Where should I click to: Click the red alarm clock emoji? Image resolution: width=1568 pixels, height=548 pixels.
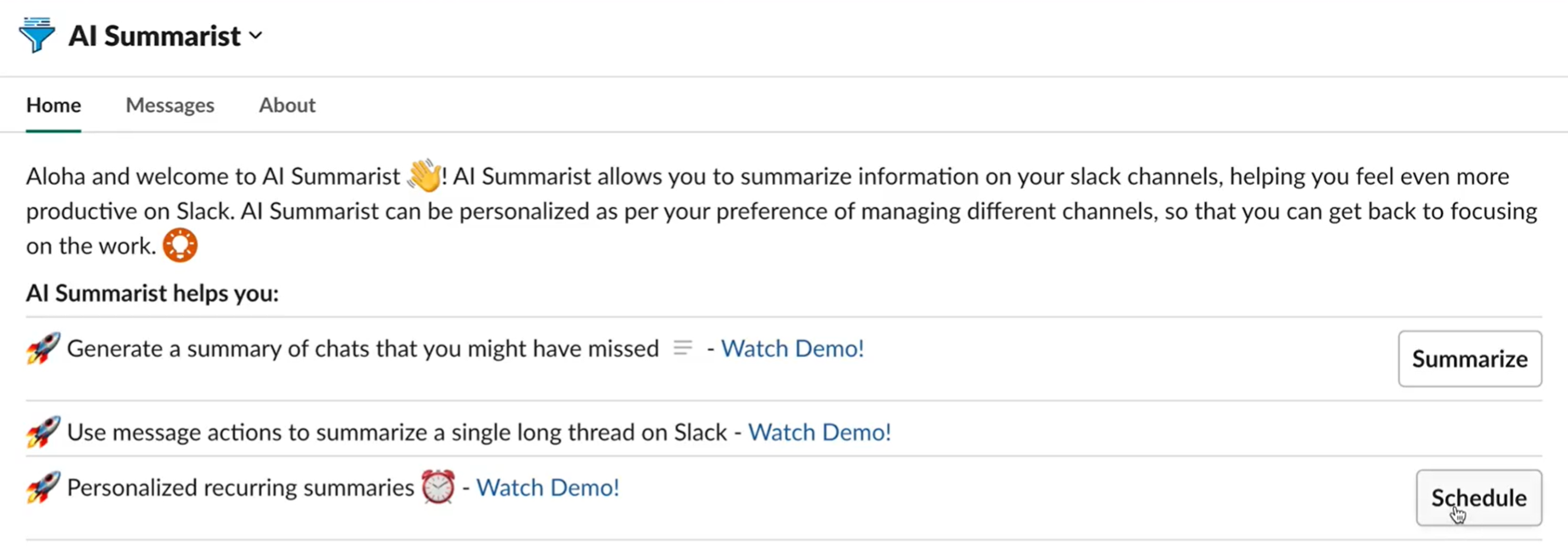[x=438, y=487]
